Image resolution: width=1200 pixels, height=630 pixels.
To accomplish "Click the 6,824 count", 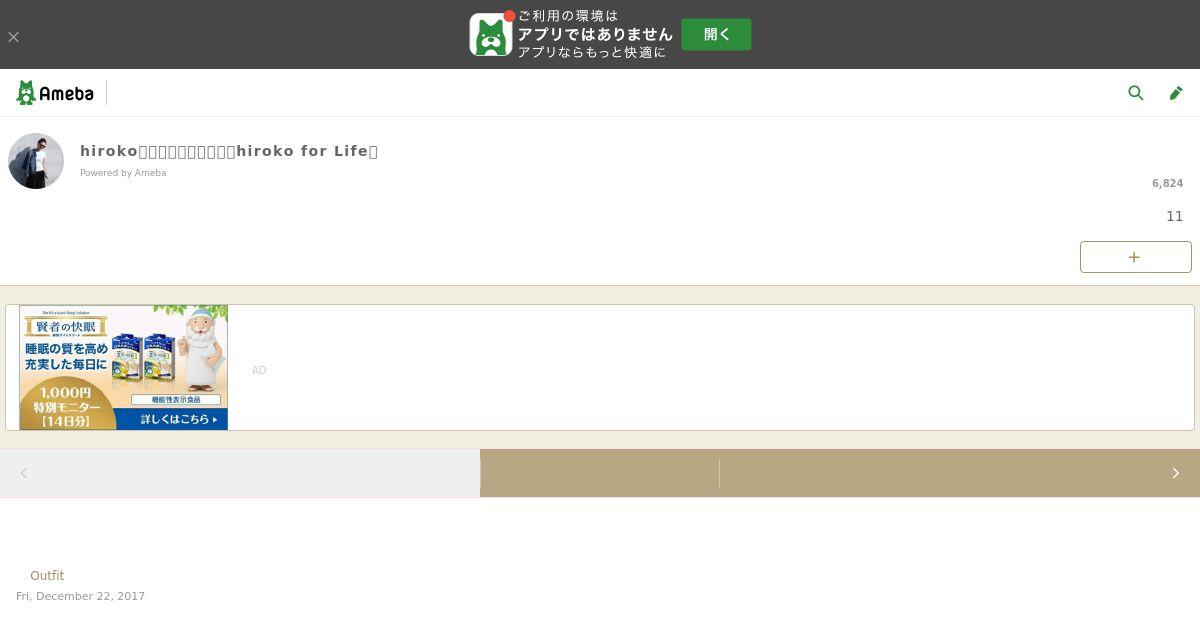I will click(1167, 184).
